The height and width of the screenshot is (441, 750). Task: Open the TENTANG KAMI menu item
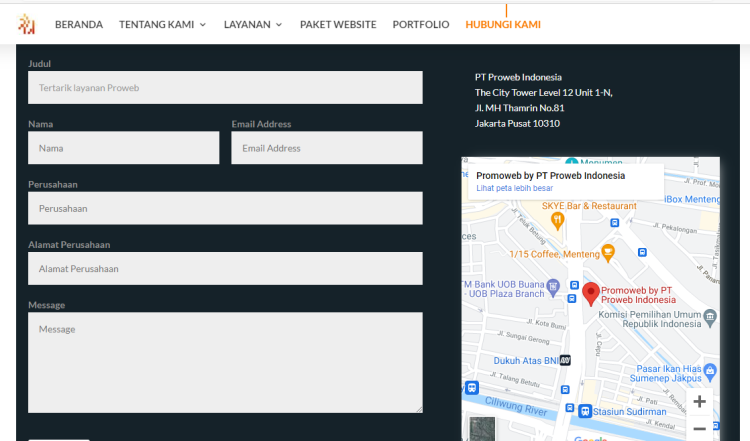click(x=156, y=24)
